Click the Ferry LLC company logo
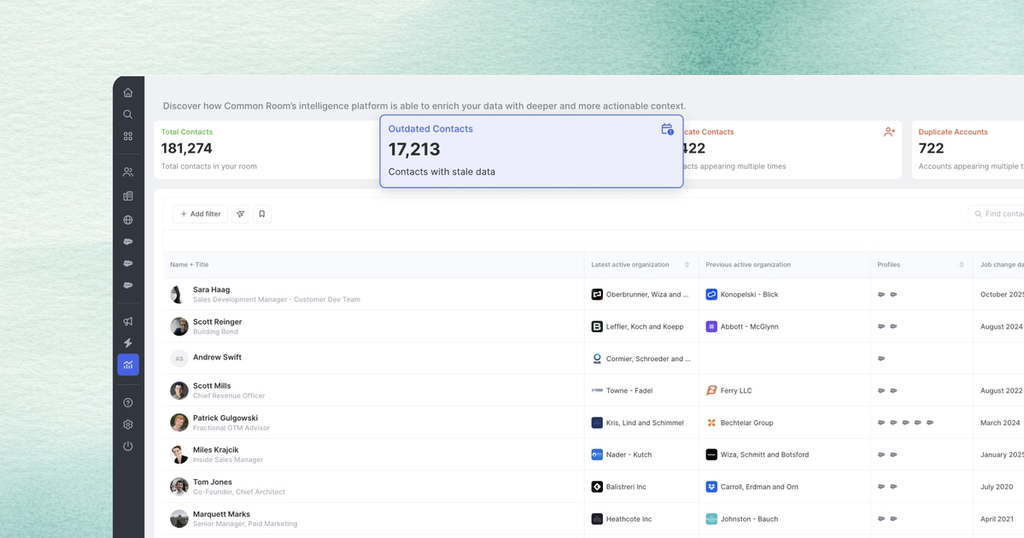 pyautogui.click(x=711, y=390)
